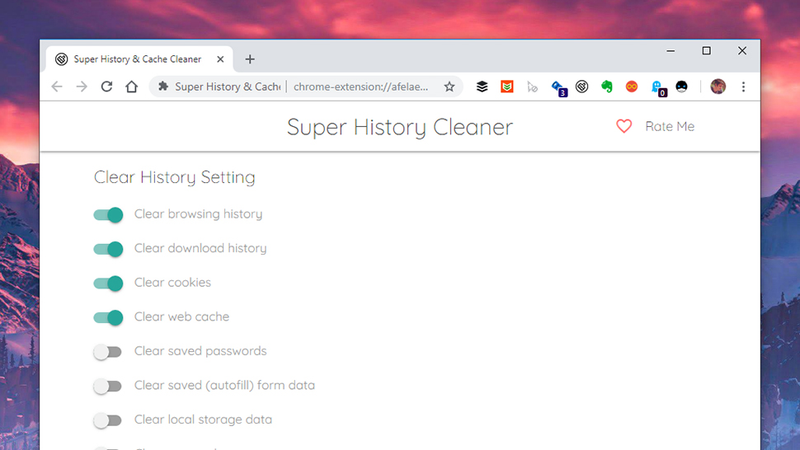The height and width of the screenshot is (450, 800).
Task: Open the black masked-face extension
Action: coord(682,87)
